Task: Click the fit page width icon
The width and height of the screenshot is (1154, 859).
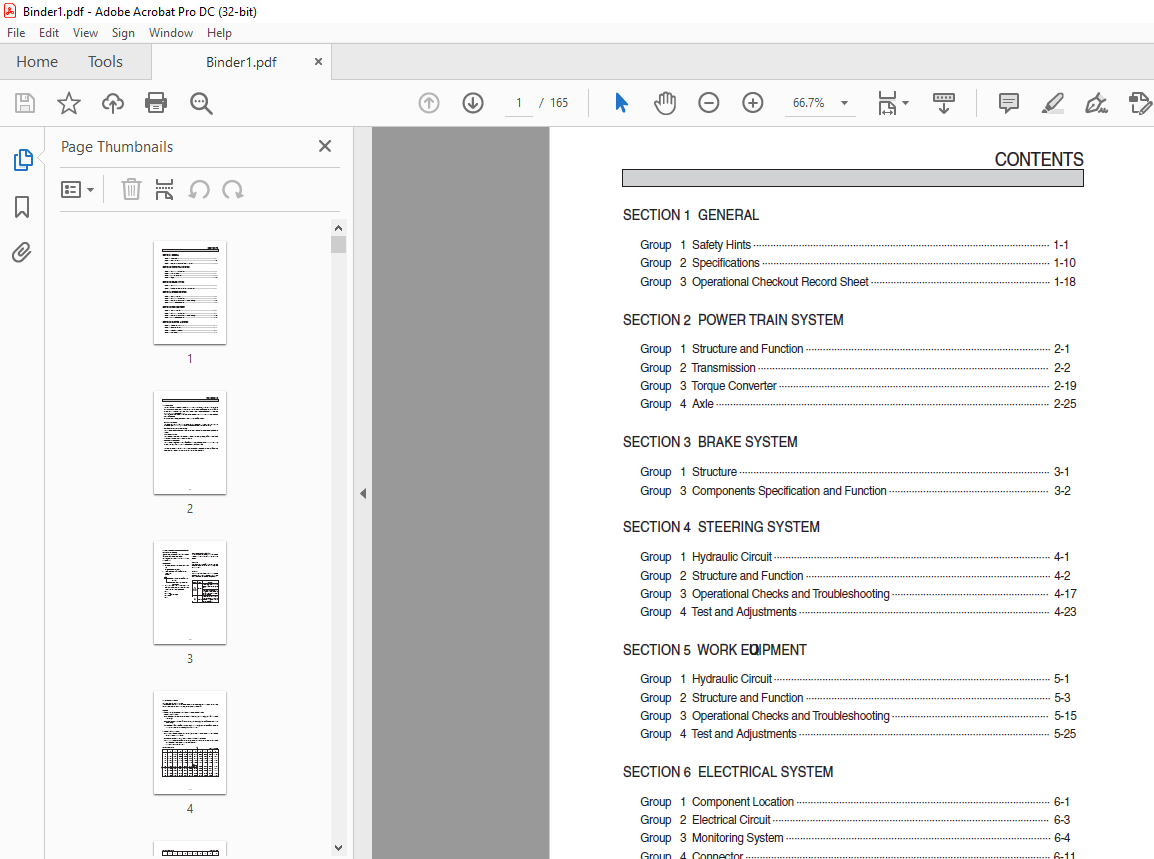Action: coord(888,103)
